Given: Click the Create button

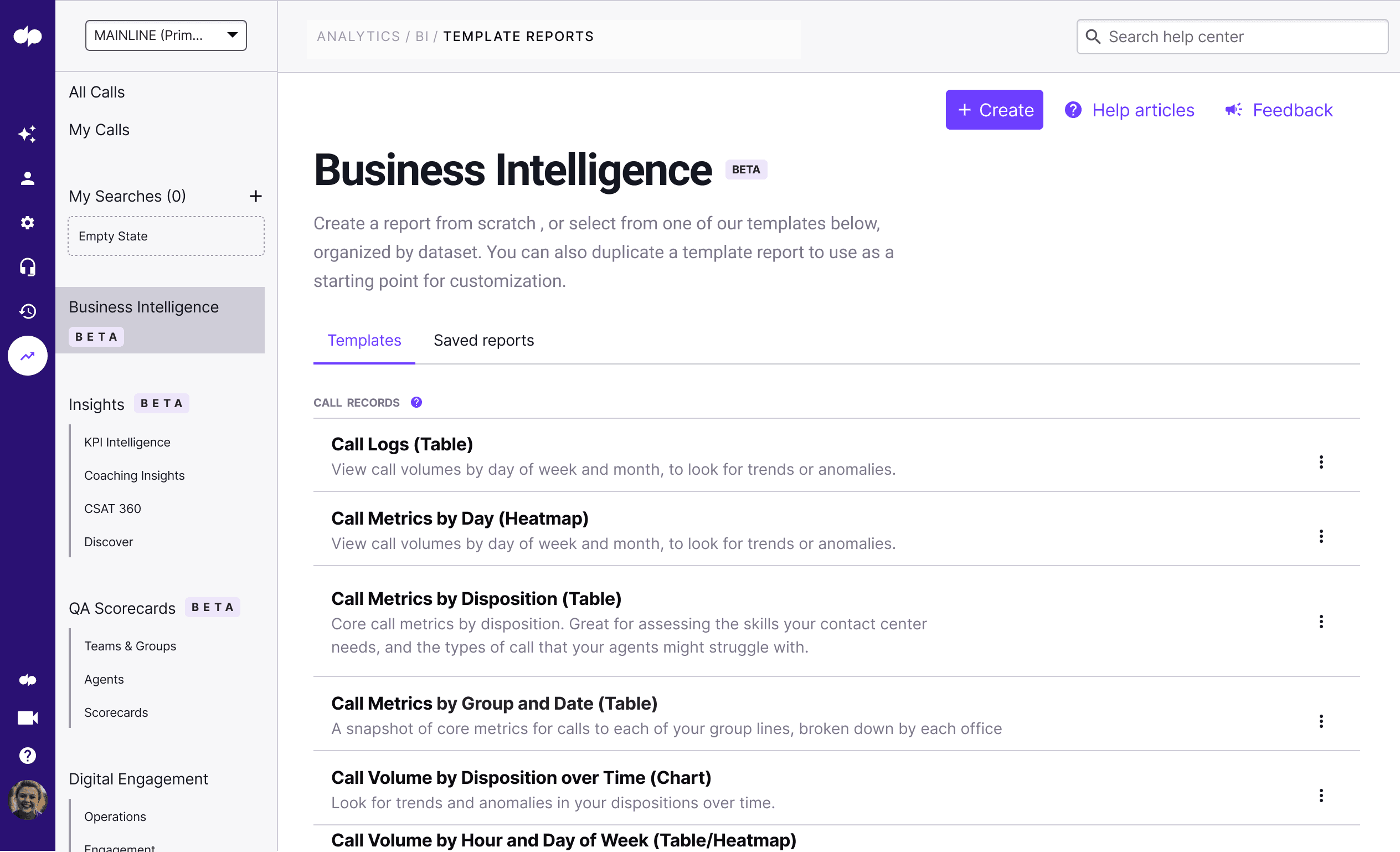Looking at the screenshot, I should click(994, 110).
